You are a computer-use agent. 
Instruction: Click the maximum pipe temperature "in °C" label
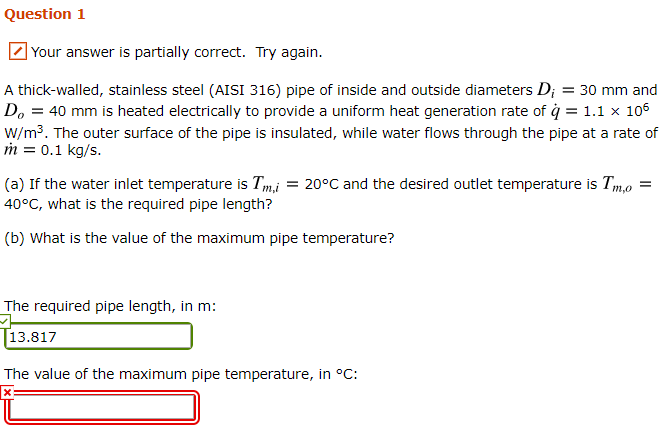tap(335, 374)
